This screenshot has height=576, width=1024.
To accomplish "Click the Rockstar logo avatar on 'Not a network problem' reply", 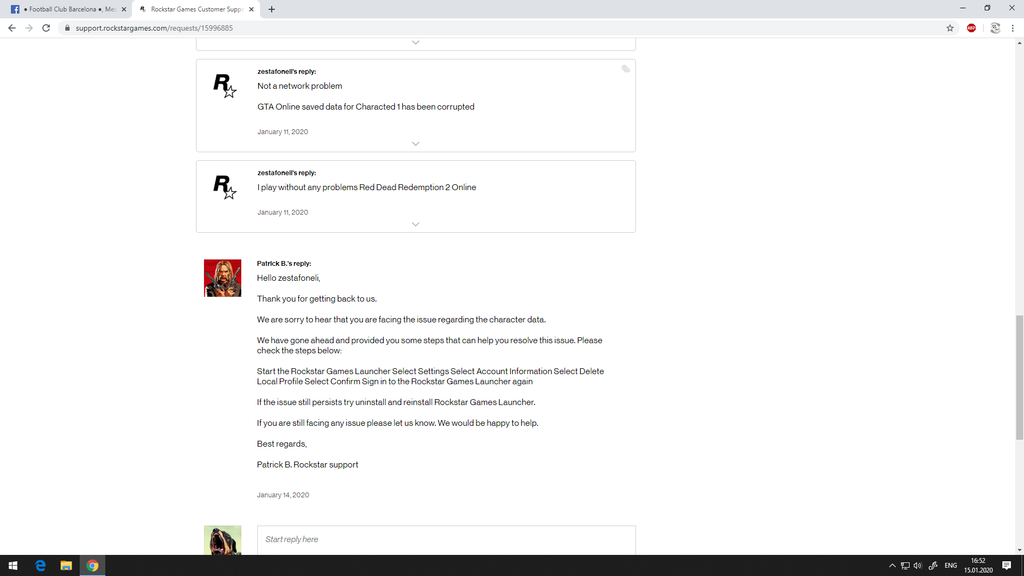I will (x=224, y=86).
